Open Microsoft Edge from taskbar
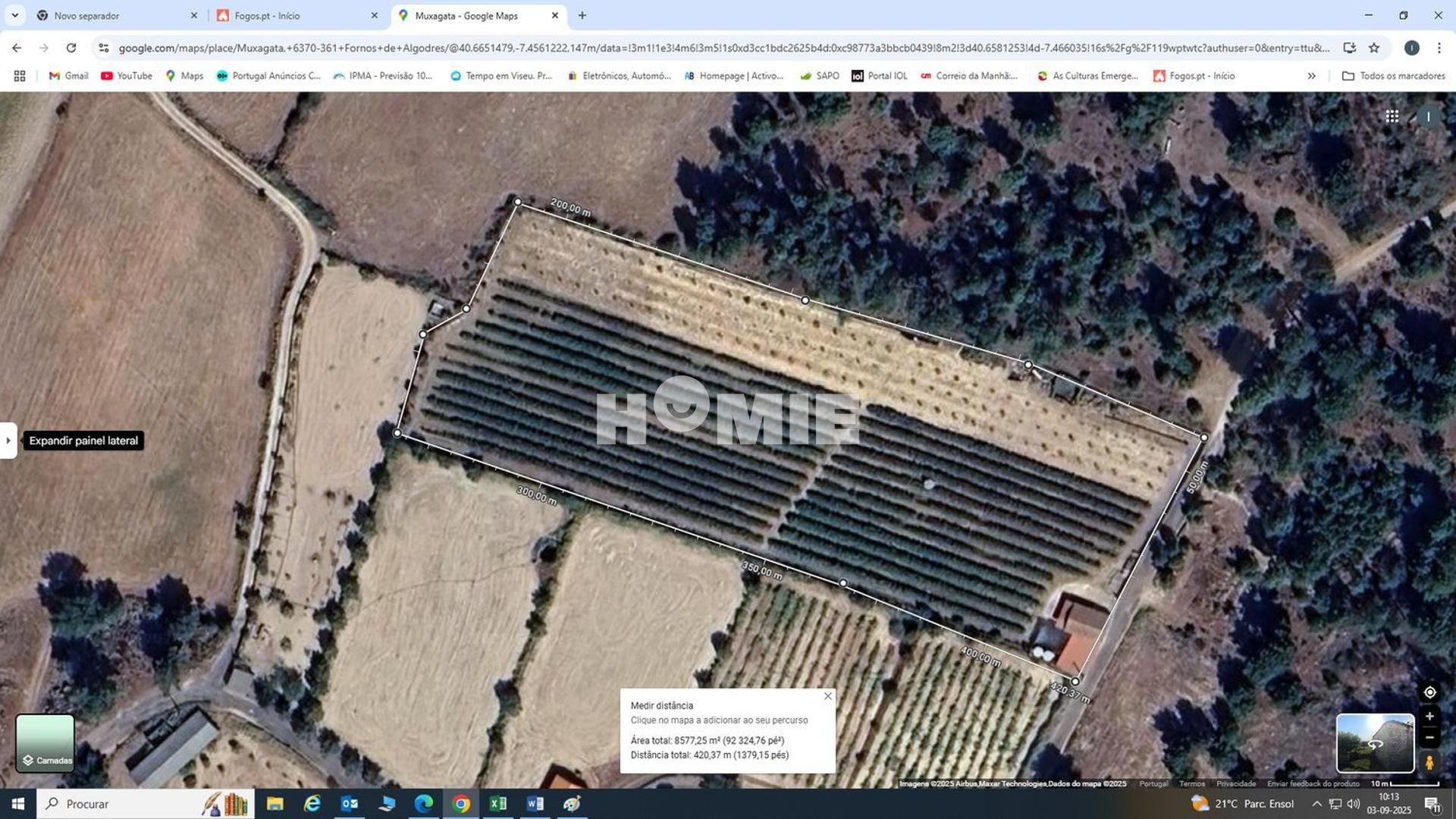Image resolution: width=1456 pixels, height=819 pixels. click(423, 804)
